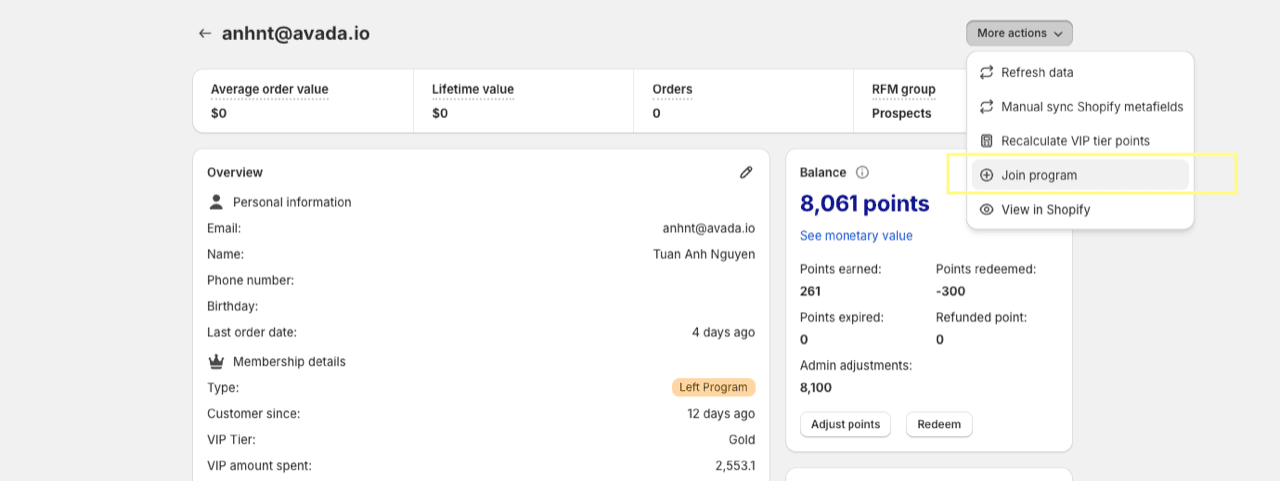Click the Join program menu item
The image size is (1280, 481).
pyautogui.click(x=1080, y=175)
